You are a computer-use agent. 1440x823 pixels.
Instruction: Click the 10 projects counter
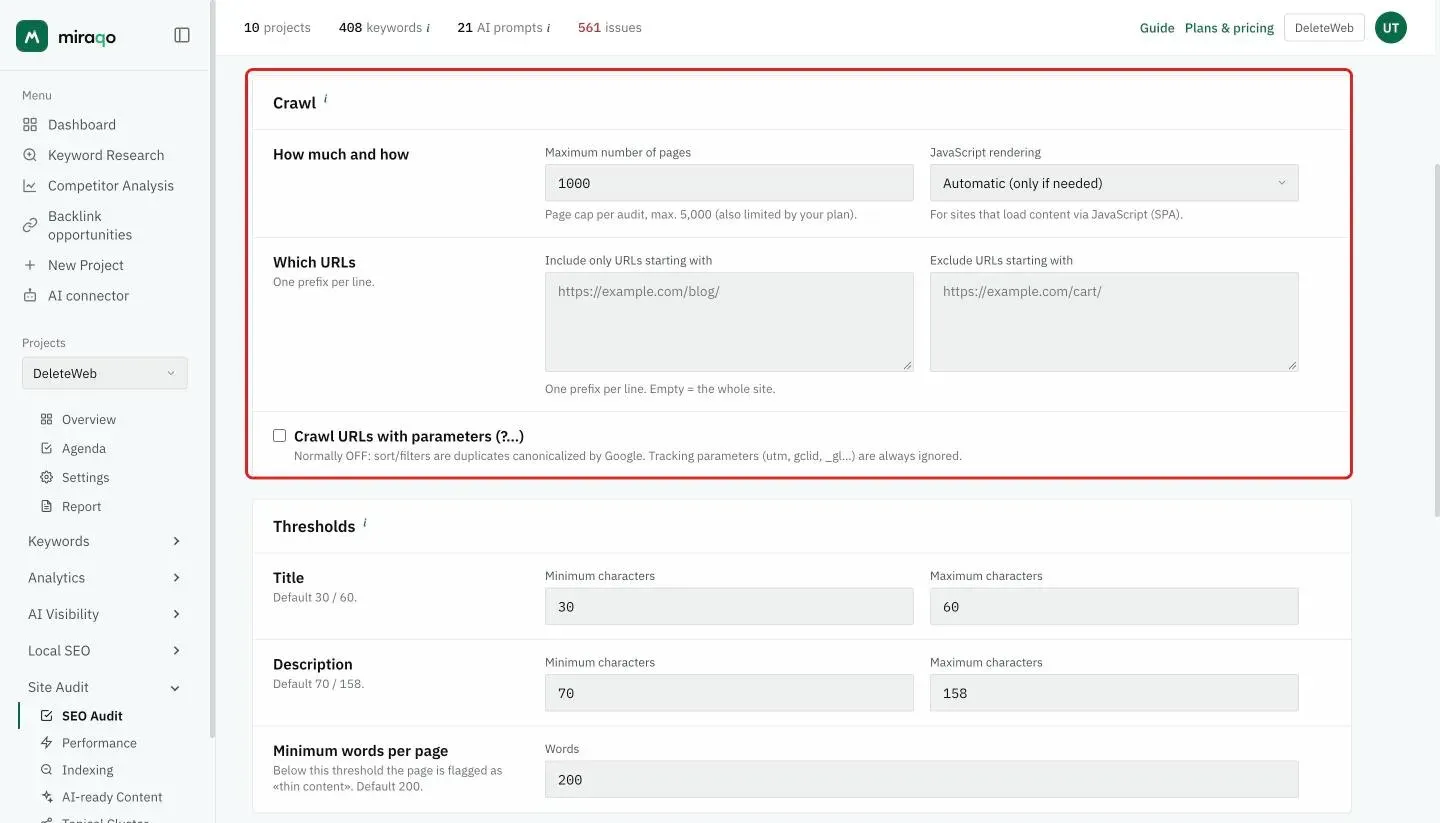coord(277,28)
